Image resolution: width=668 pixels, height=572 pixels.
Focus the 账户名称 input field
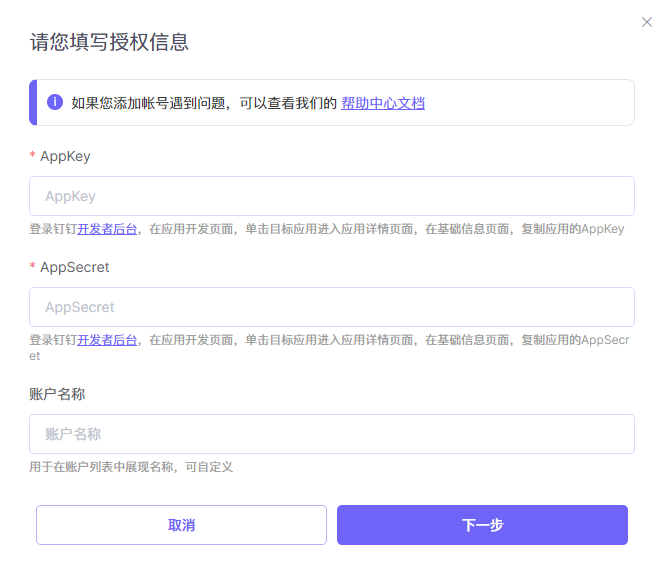(332, 434)
